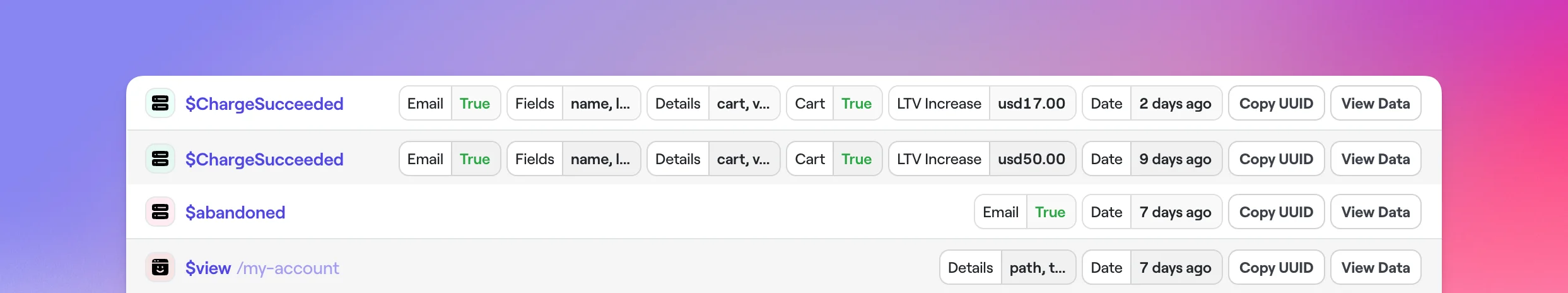View Data for the usd50.00 charge event
Viewport: 1568px width, 293px height.
[1375, 159]
